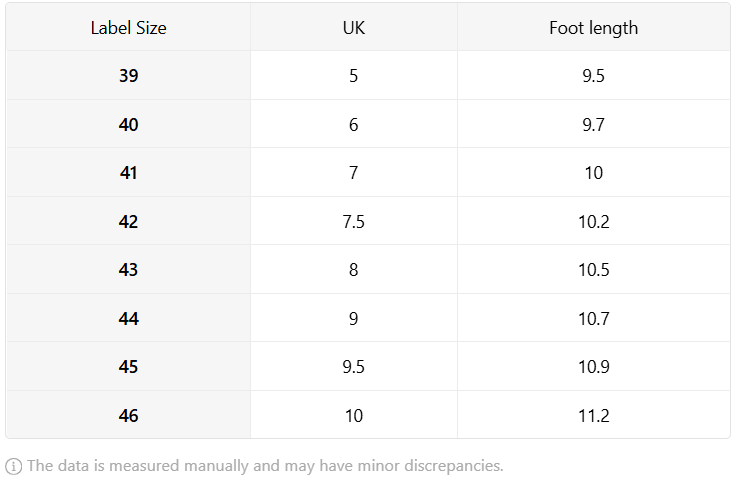Select foot length 11.2 cell
The image size is (738, 489).
[x=594, y=415]
